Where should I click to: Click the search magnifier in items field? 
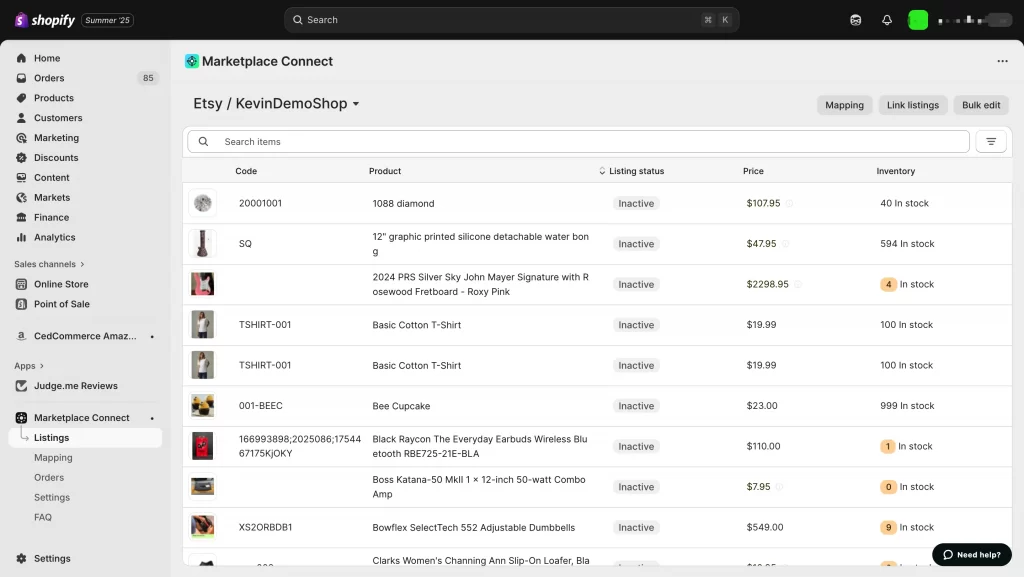[x=204, y=142]
